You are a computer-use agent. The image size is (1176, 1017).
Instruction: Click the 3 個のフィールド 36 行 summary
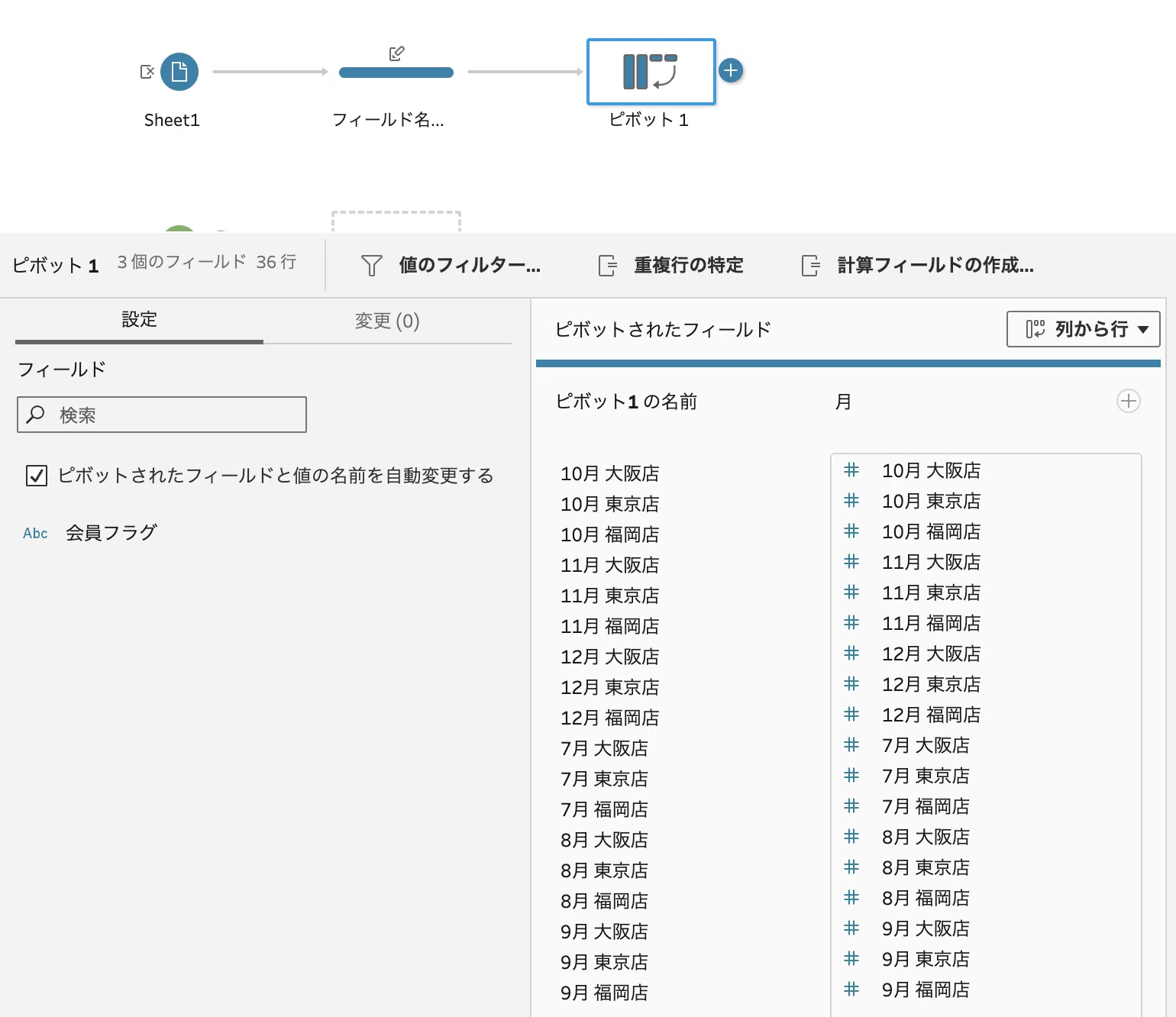[207, 262]
